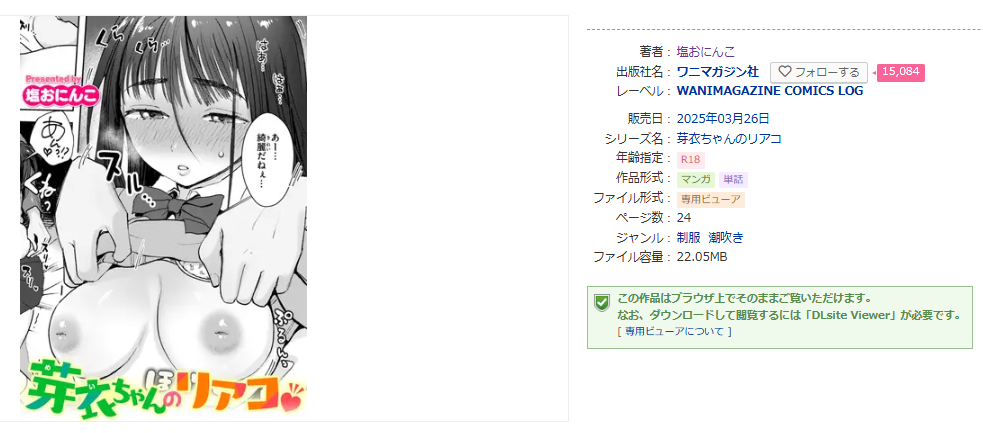Click the heart icon in follow button
The height and width of the screenshot is (433, 983).
click(x=785, y=72)
